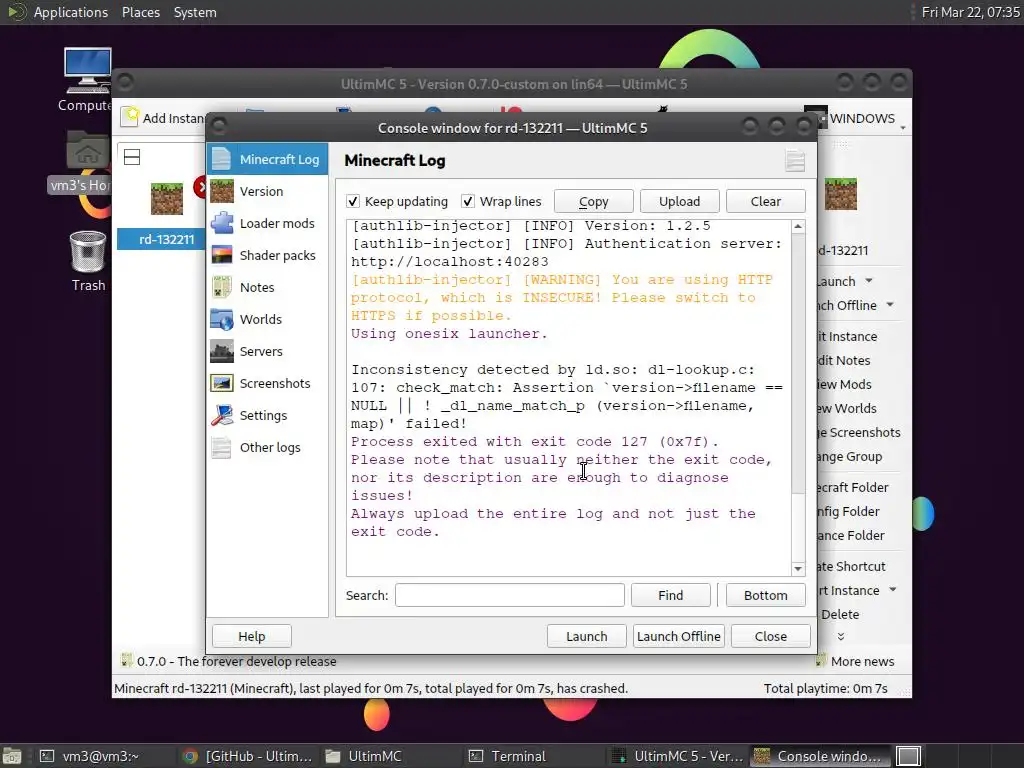Open the System menu
The height and width of the screenshot is (768, 1024).
coord(195,12)
